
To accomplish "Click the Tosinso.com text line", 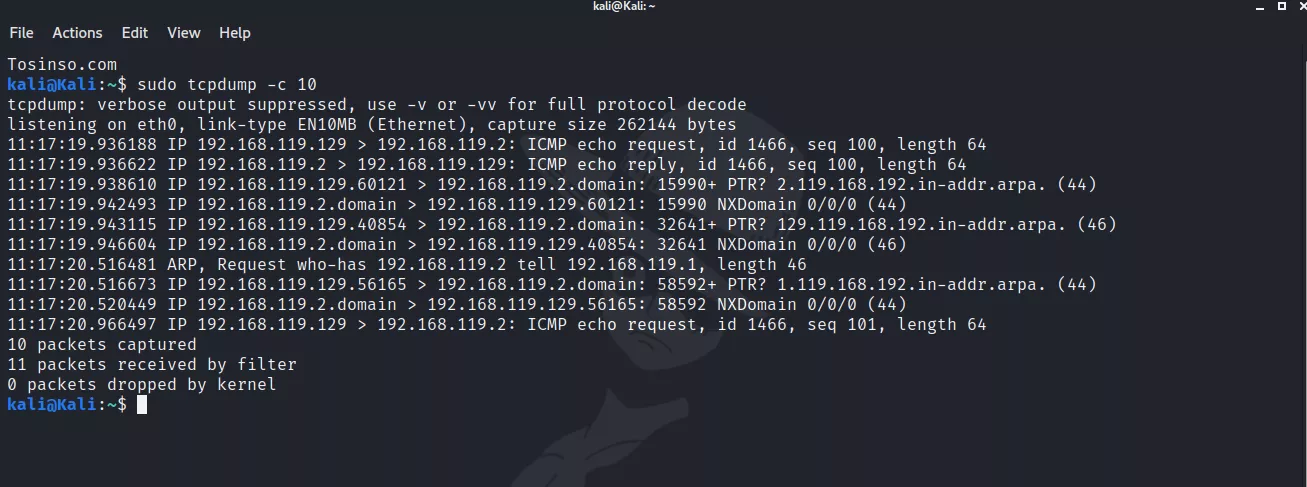I will tap(62, 64).
